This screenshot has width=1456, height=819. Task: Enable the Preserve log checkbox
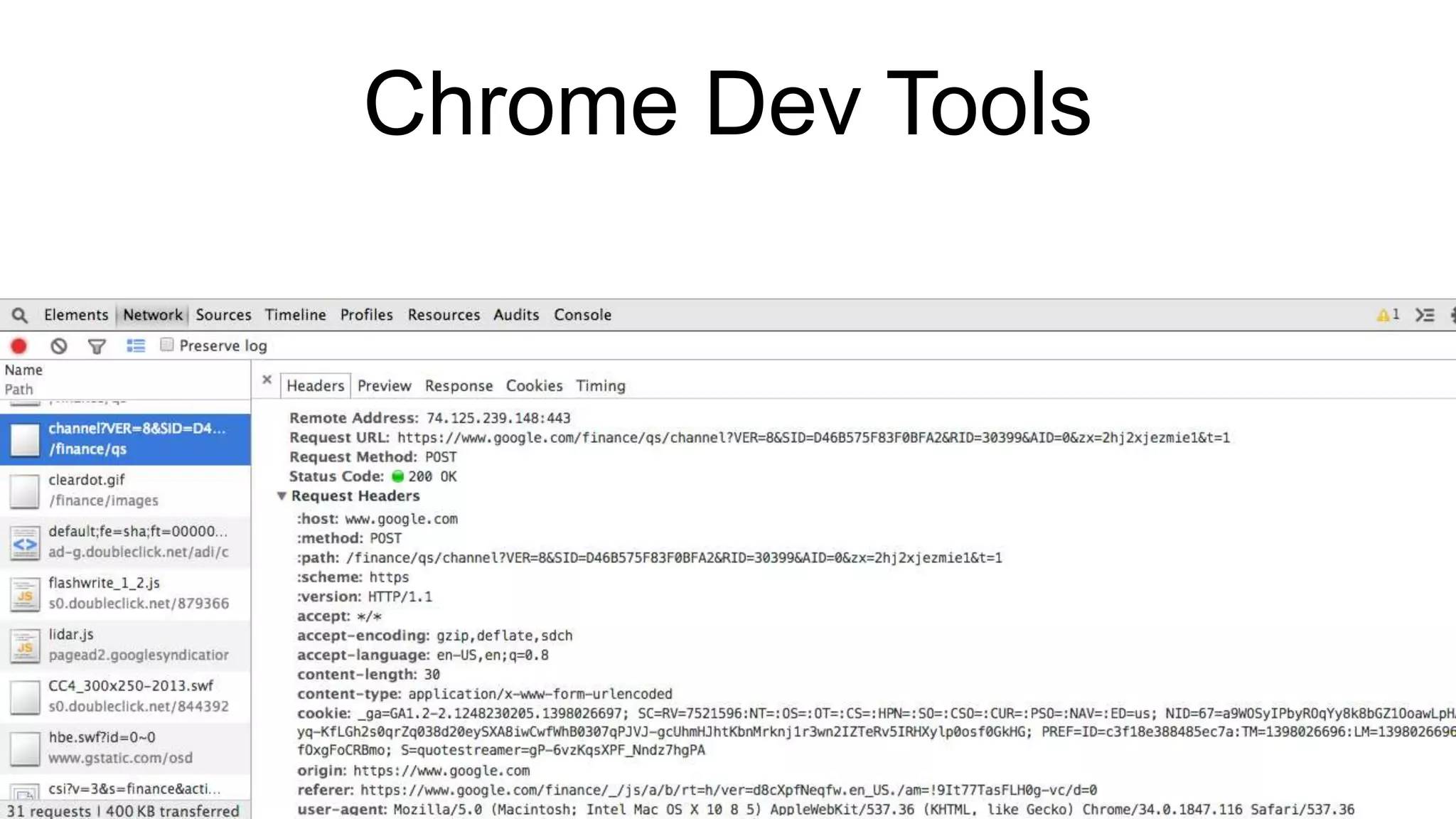point(166,345)
